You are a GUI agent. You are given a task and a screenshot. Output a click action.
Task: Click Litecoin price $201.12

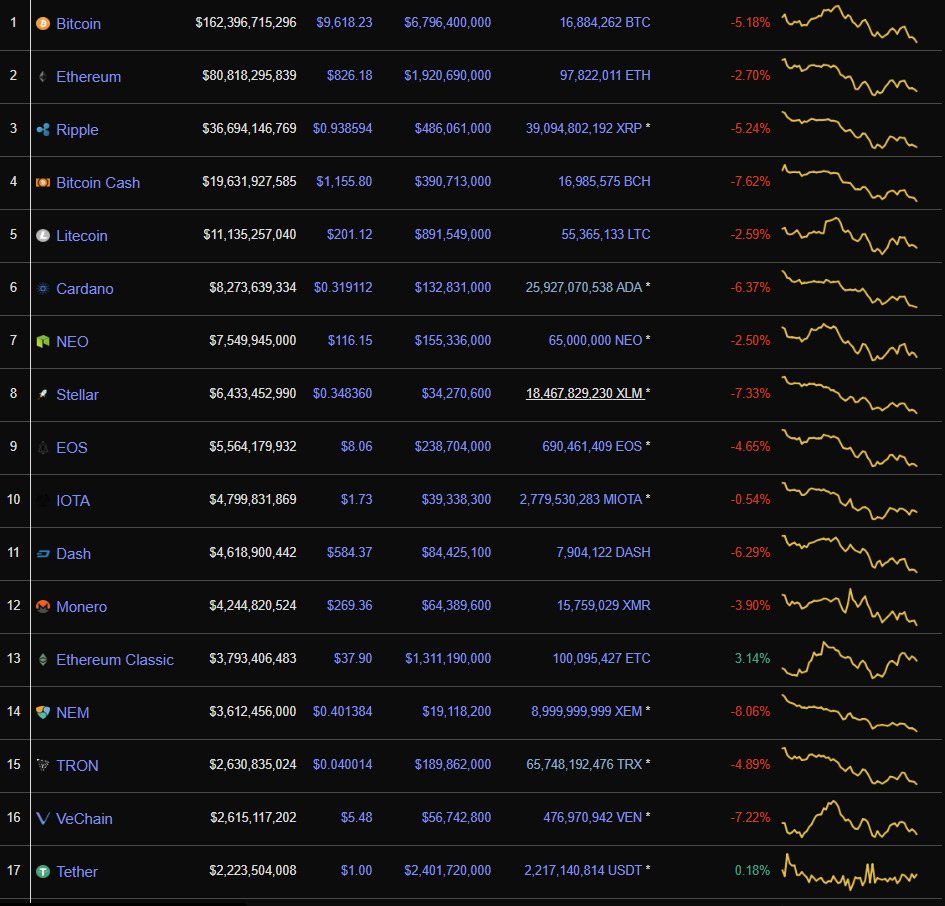point(350,234)
